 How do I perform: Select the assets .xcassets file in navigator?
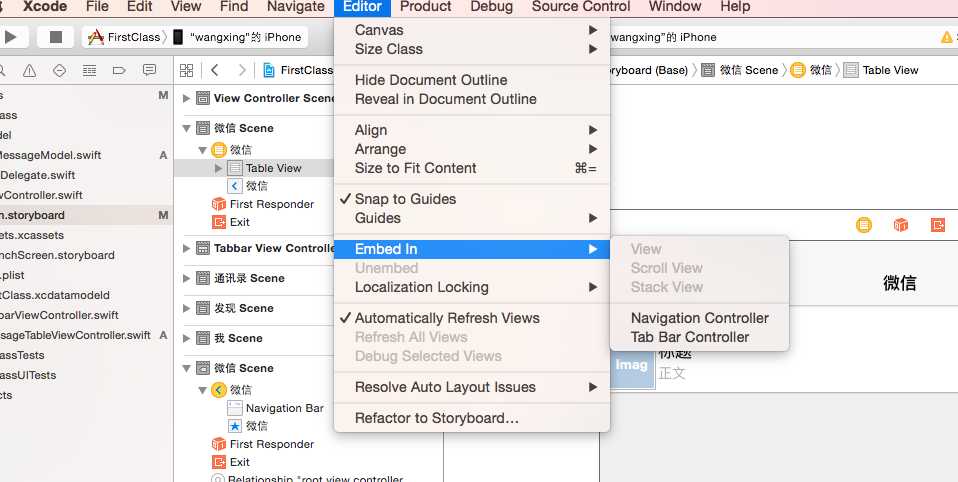32,235
